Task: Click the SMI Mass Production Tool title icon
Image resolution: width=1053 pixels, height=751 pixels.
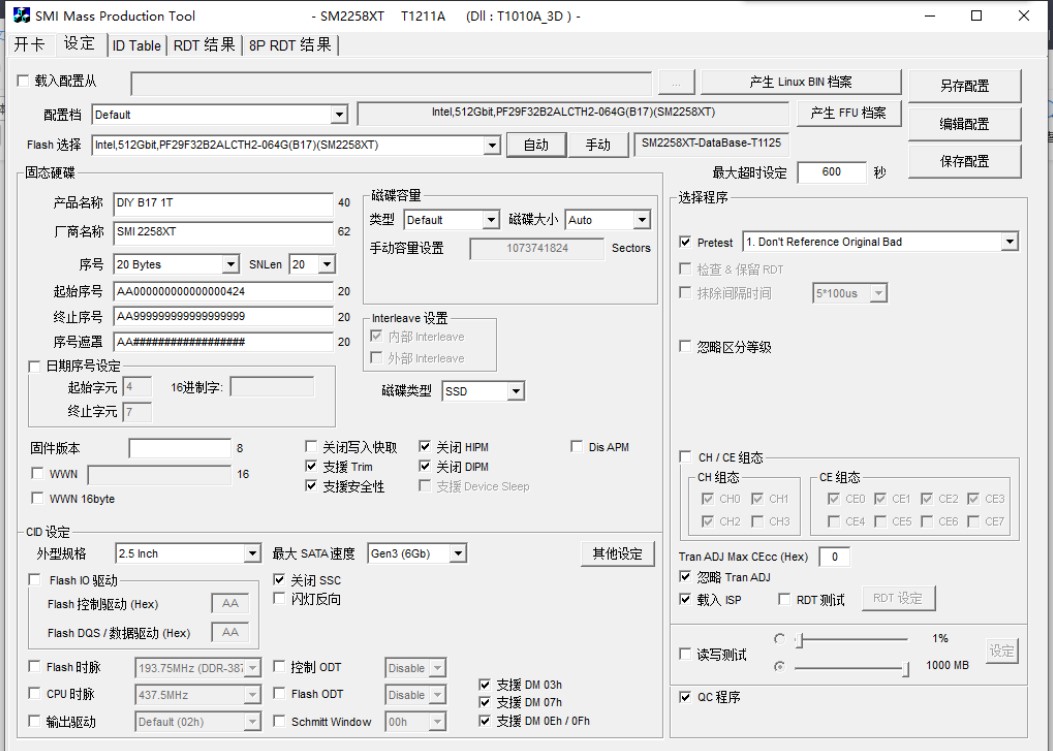Action: [21, 16]
